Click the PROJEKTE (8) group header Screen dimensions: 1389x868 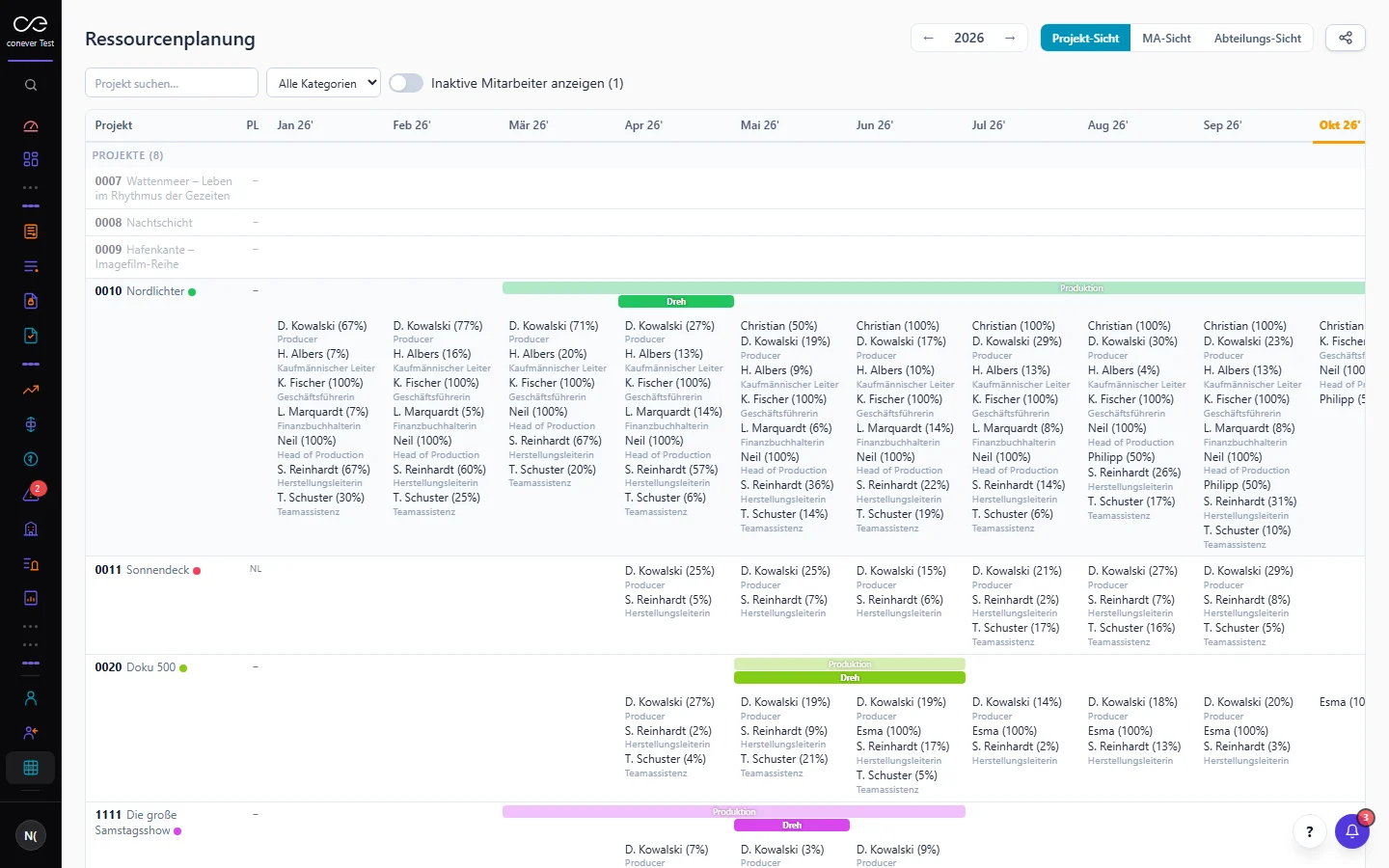pyautogui.click(x=128, y=155)
